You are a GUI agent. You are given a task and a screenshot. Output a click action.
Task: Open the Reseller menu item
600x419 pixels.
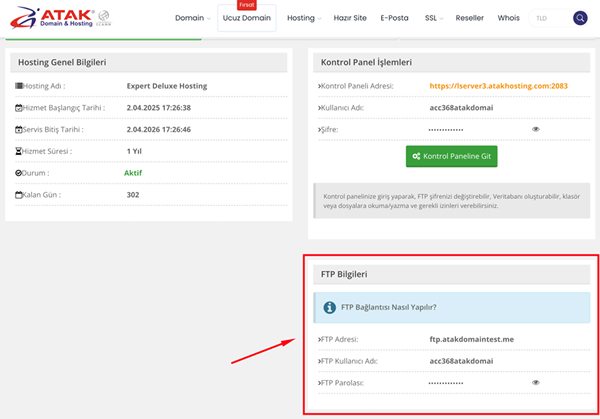coord(470,18)
